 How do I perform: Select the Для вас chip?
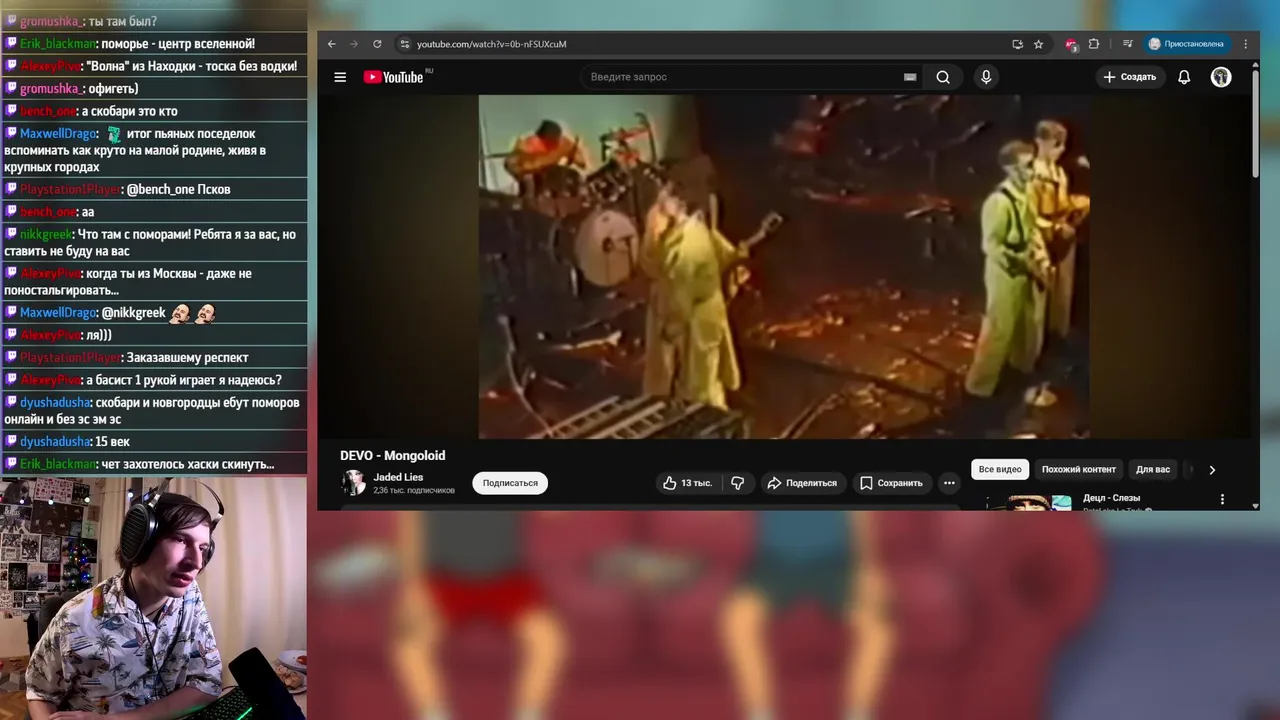tap(1153, 469)
